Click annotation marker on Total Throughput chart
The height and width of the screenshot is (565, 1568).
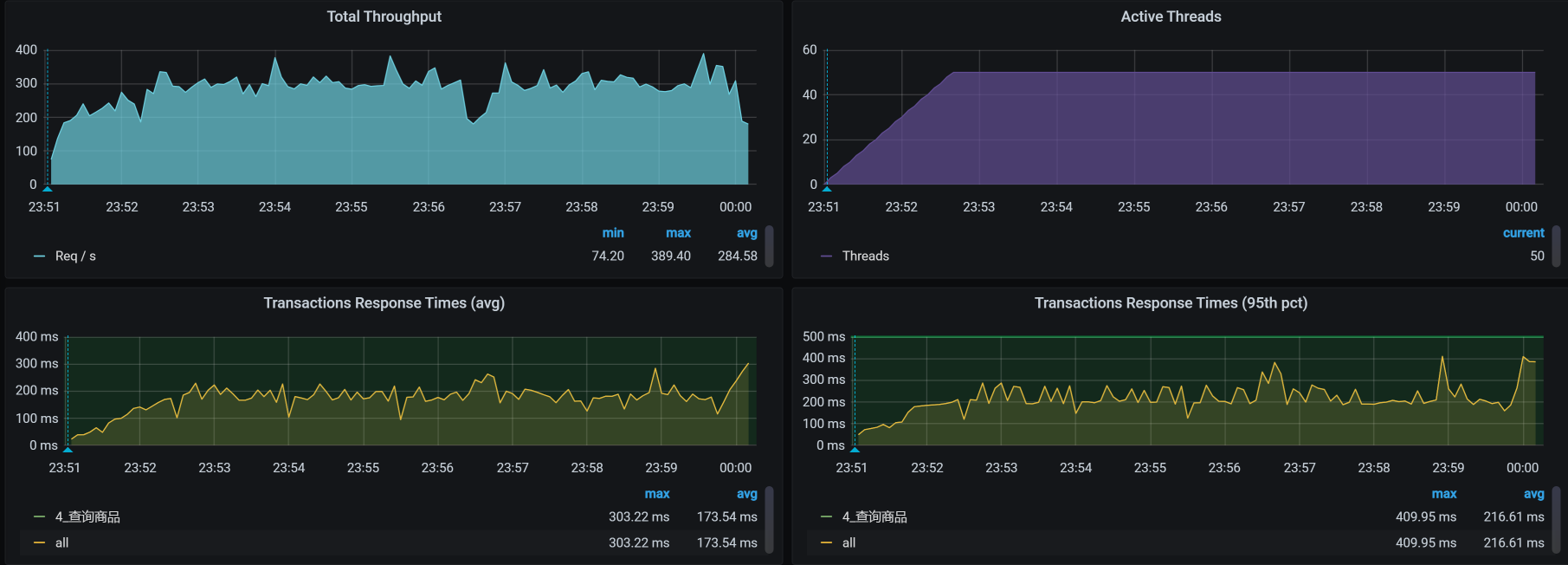(48, 188)
